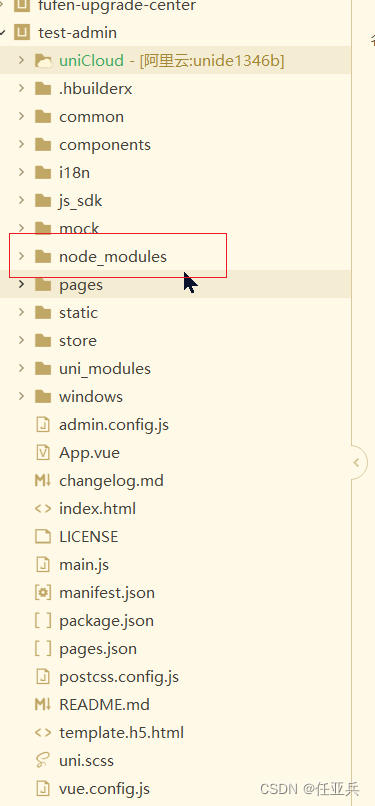The width and height of the screenshot is (375, 806).
Task: Expand the static folder arrow
Action: click(21, 312)
